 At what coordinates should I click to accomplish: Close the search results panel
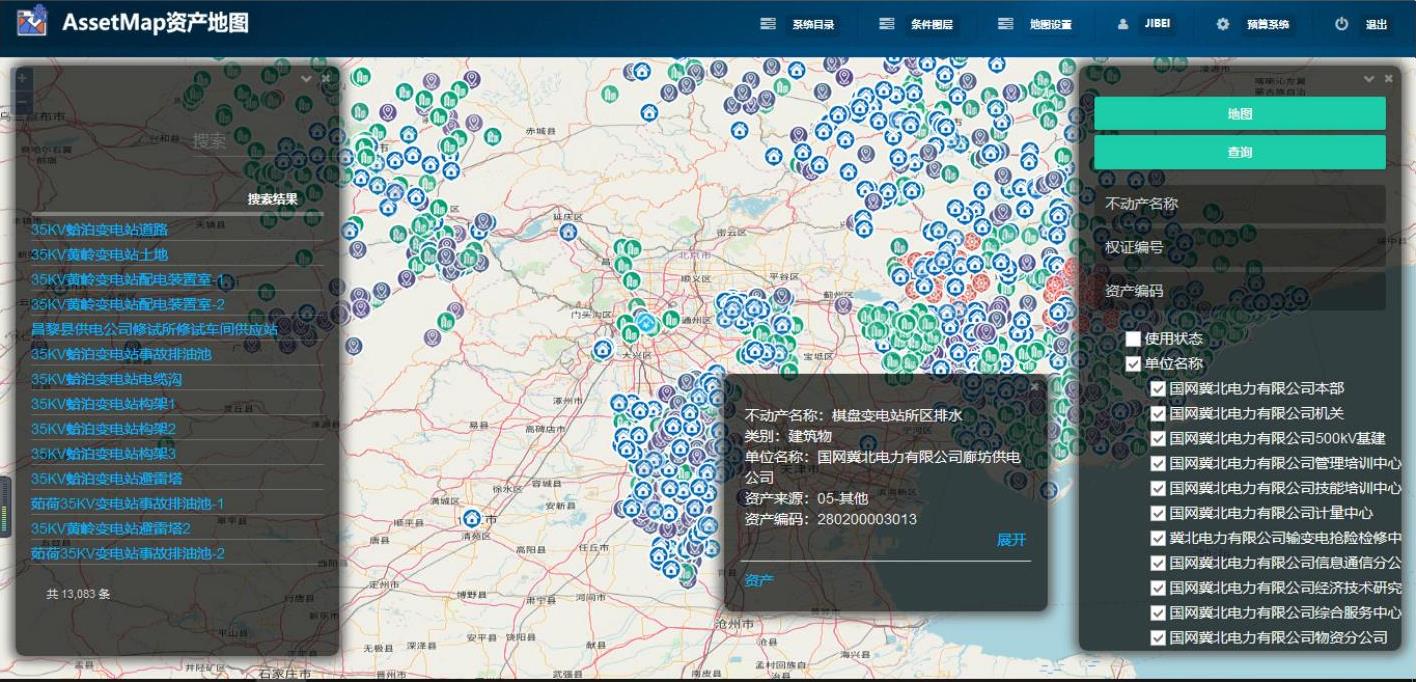[326, 77]
